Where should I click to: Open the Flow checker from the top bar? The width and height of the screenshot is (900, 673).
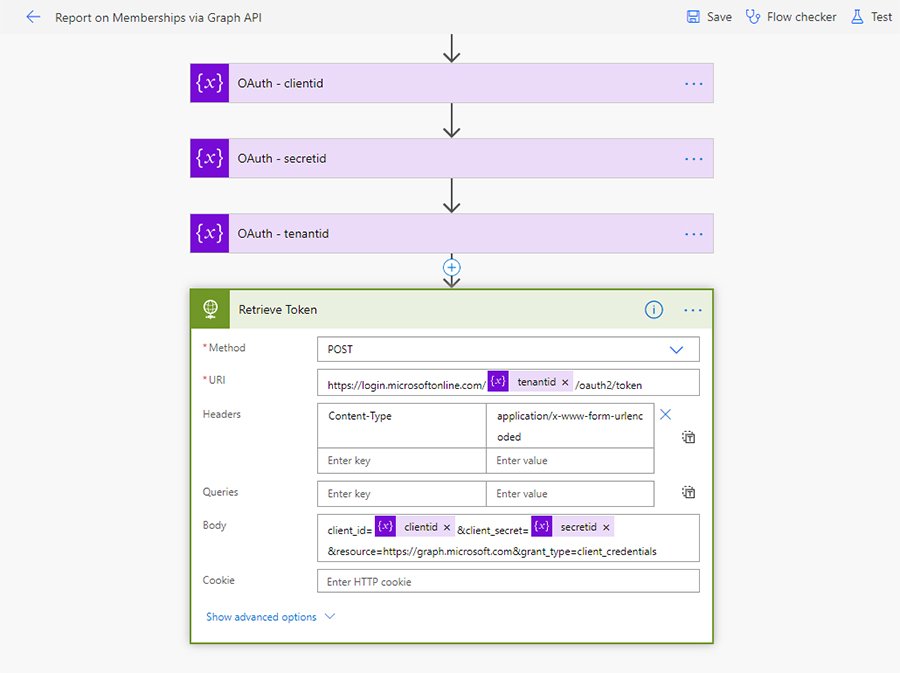click(791, 16)
